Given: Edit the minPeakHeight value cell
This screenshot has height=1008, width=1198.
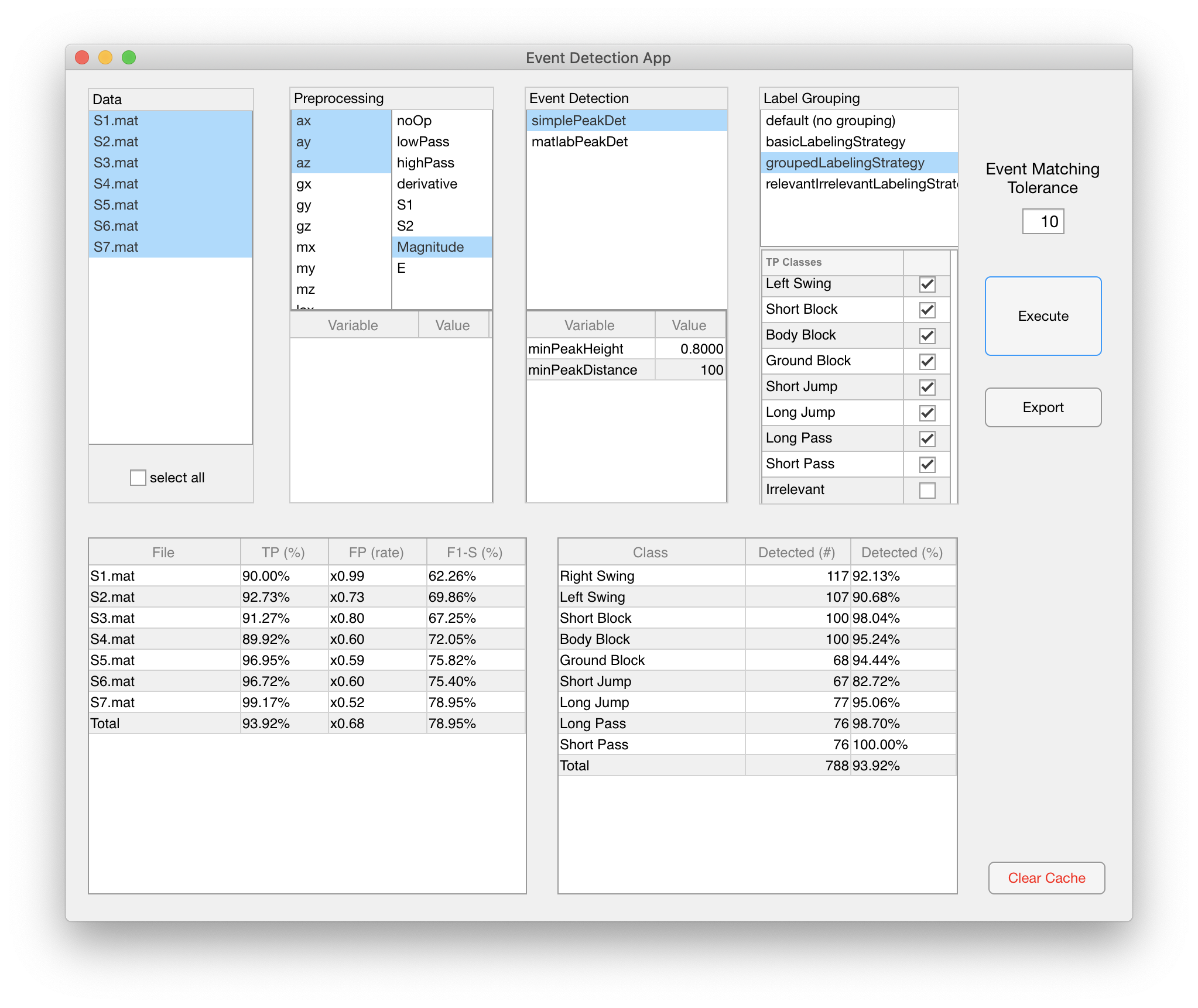Looking at the screenshot, I should tap(690, 349).
